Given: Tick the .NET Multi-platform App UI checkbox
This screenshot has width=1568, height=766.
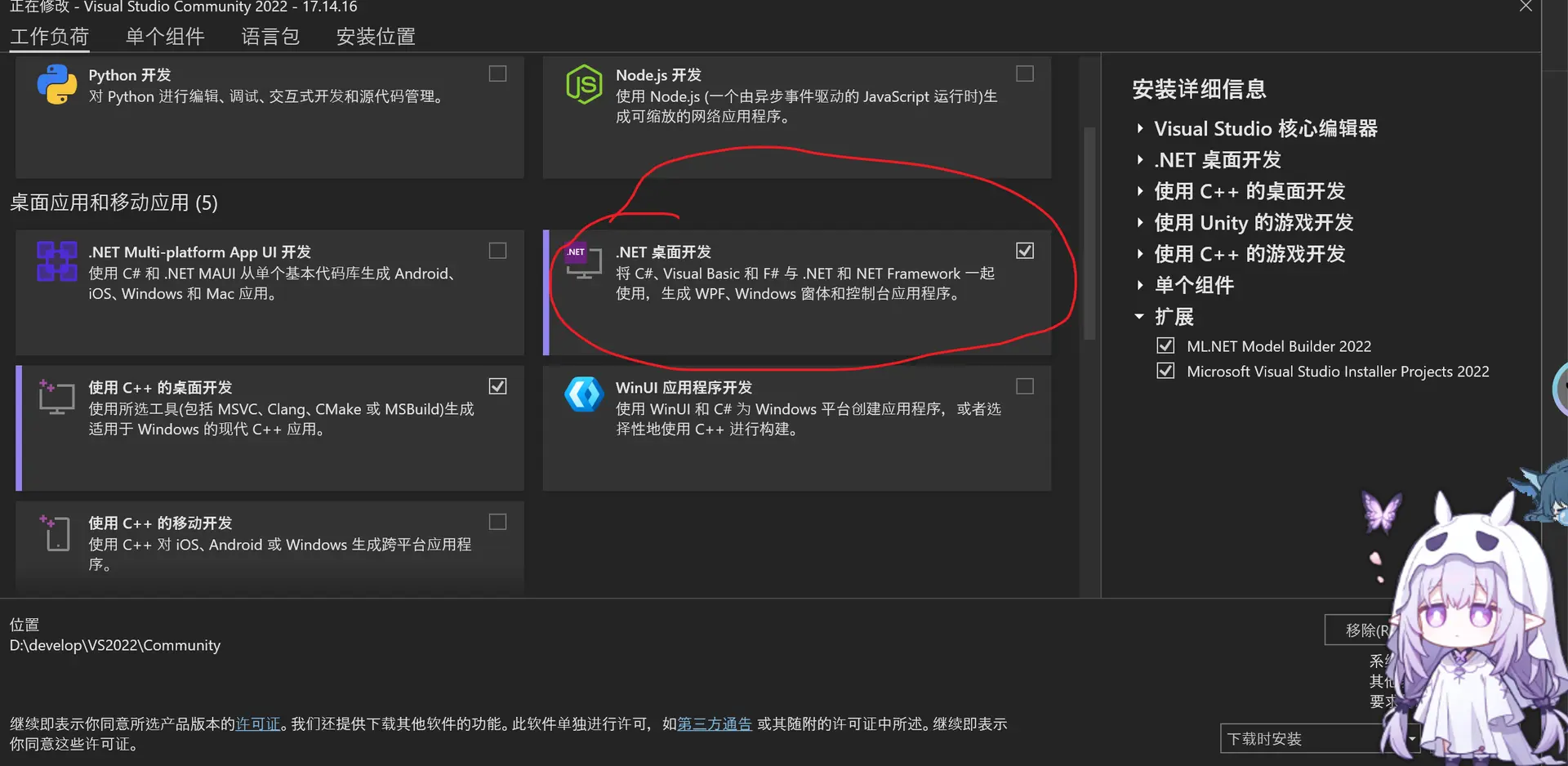Looking at the screenshot, I should coord(497,251).
